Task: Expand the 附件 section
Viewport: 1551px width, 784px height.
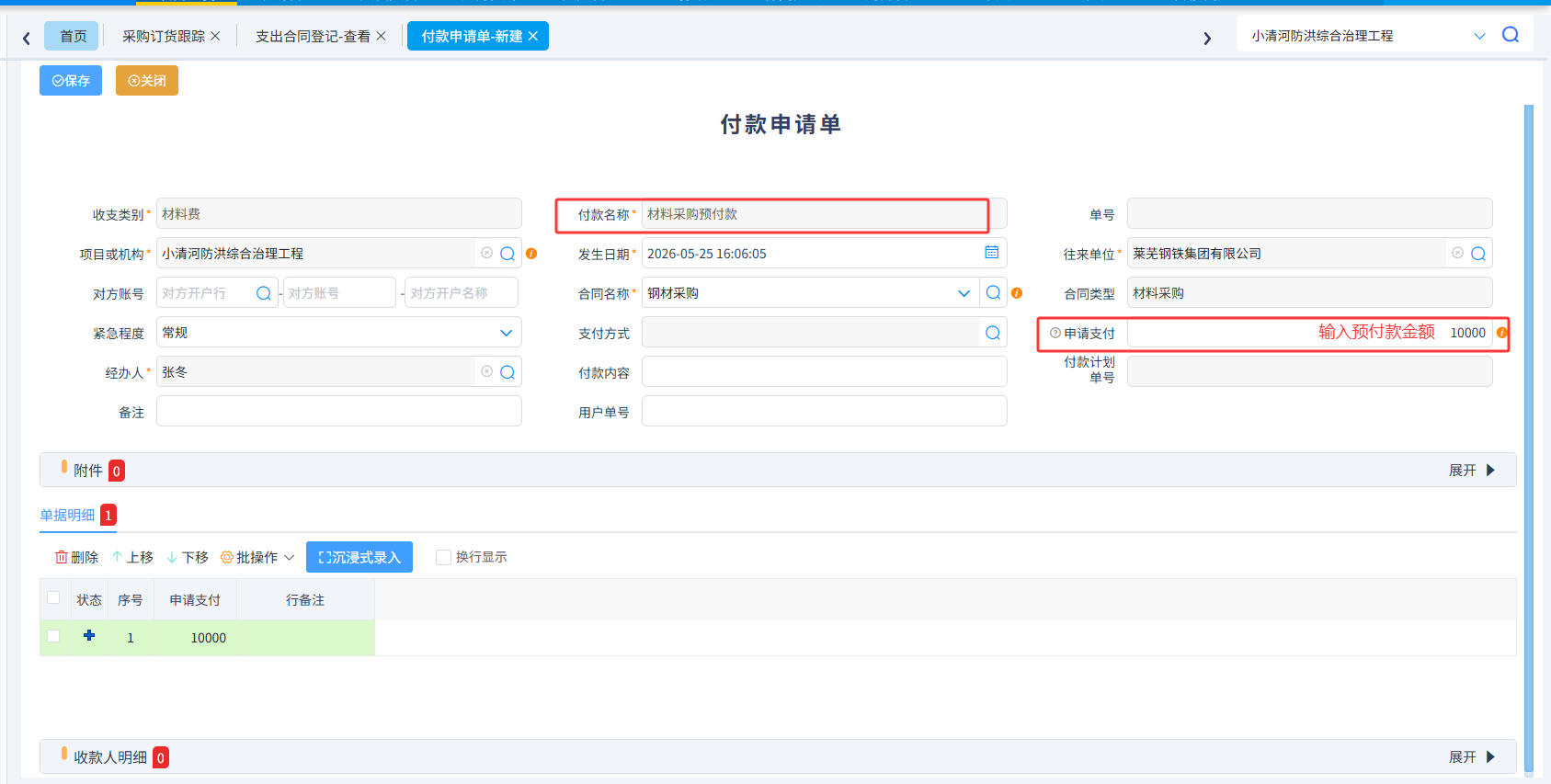Action: [1472, 471]
